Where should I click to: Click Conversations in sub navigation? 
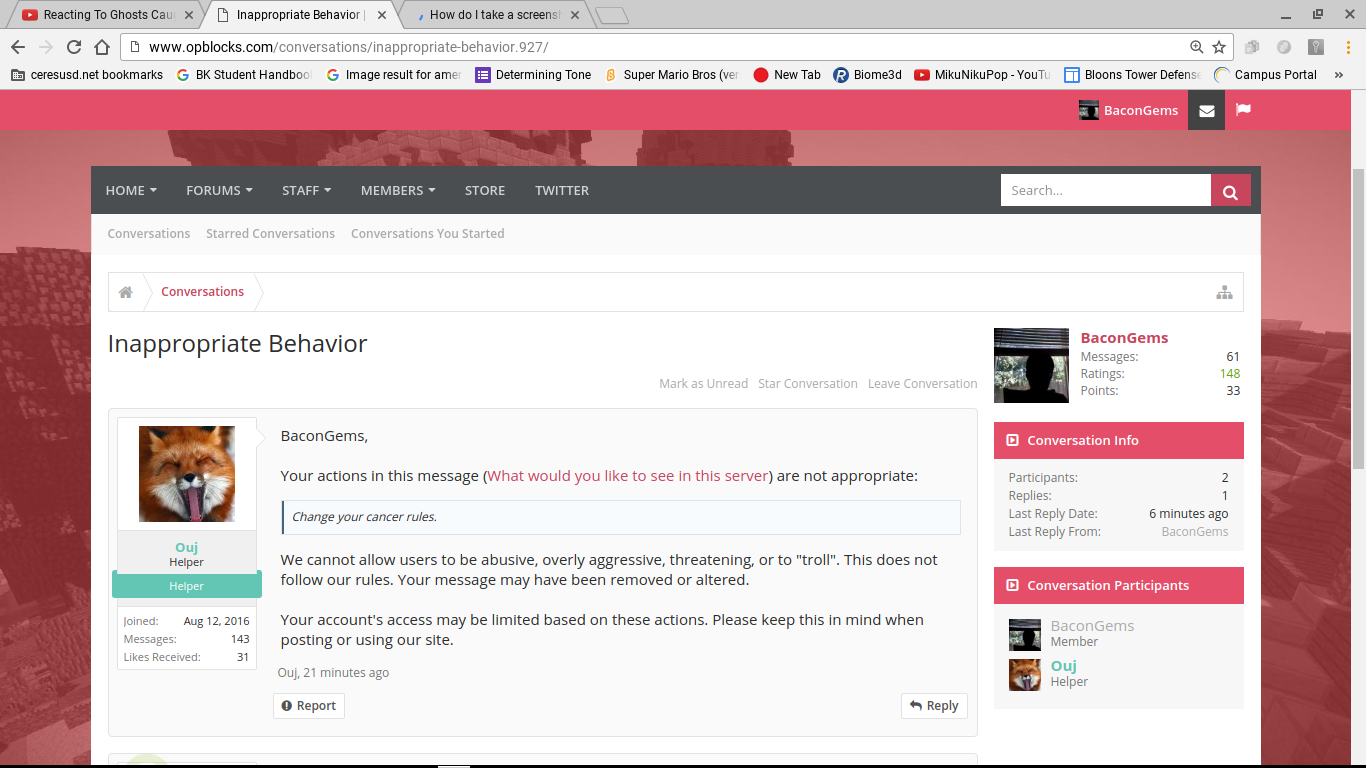point(149,233)
